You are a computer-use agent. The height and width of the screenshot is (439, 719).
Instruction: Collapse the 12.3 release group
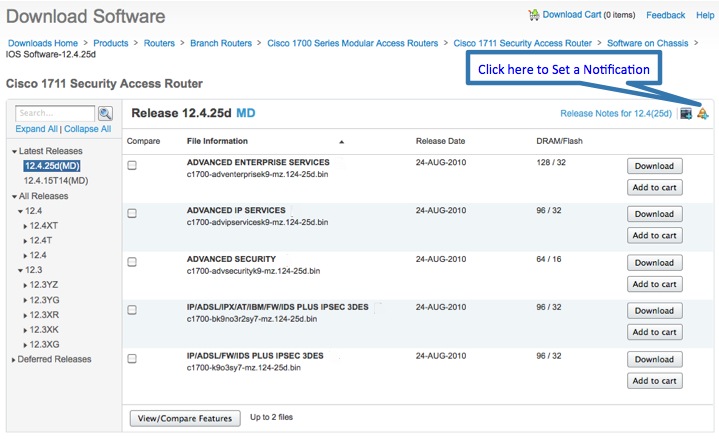(x=20, y=270)
